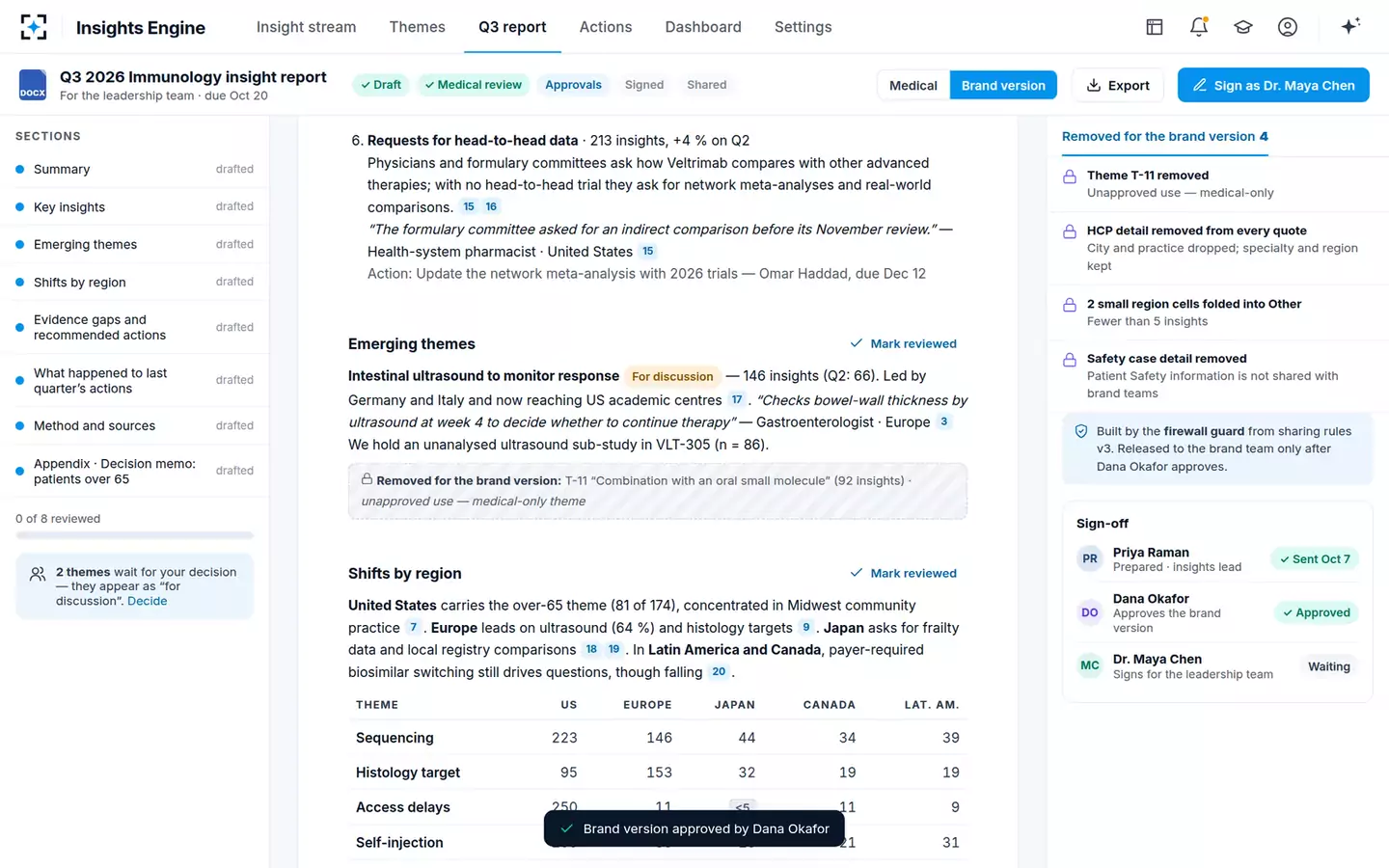Click the Approvals workflow step

point(573,85)
